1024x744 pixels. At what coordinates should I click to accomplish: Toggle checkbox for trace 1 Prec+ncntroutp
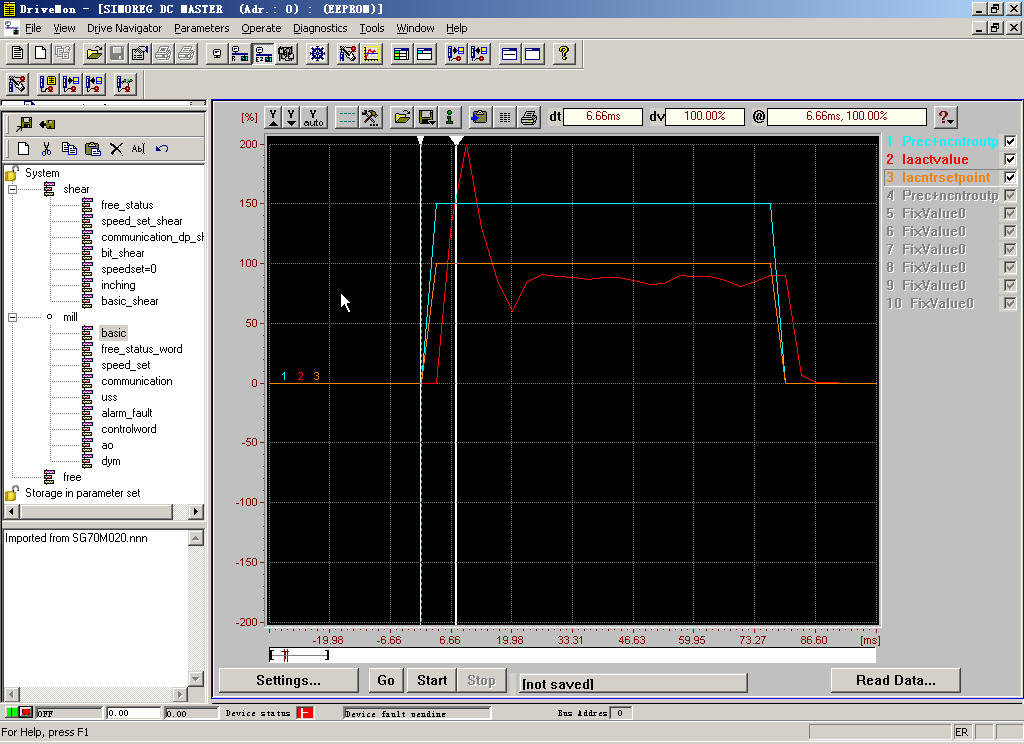click(x=1010, y=142)
